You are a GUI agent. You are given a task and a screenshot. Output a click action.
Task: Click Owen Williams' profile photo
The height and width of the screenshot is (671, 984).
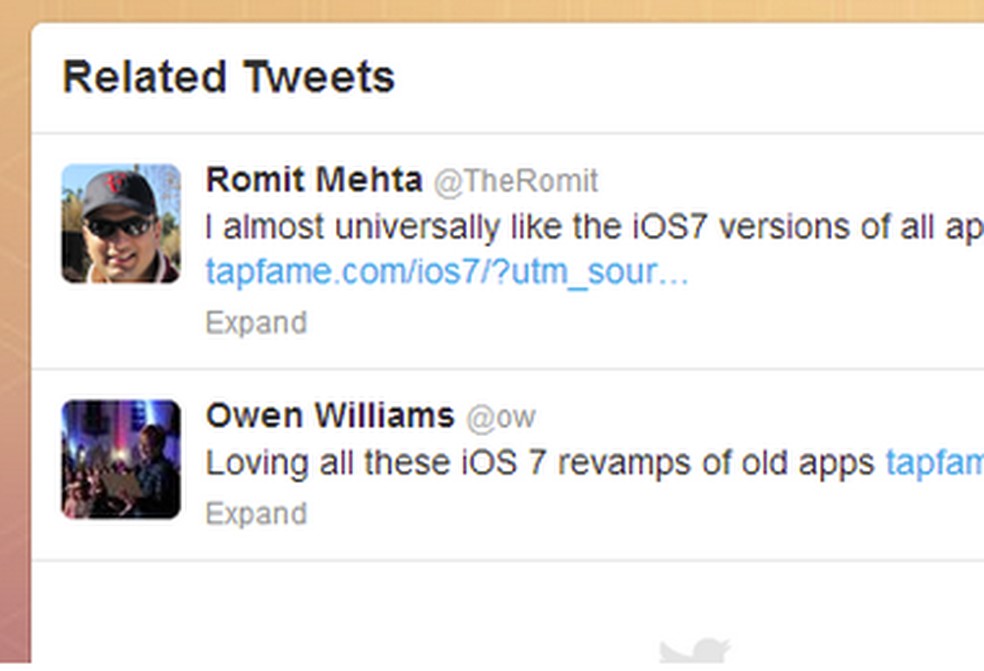(x=120, y=459)
